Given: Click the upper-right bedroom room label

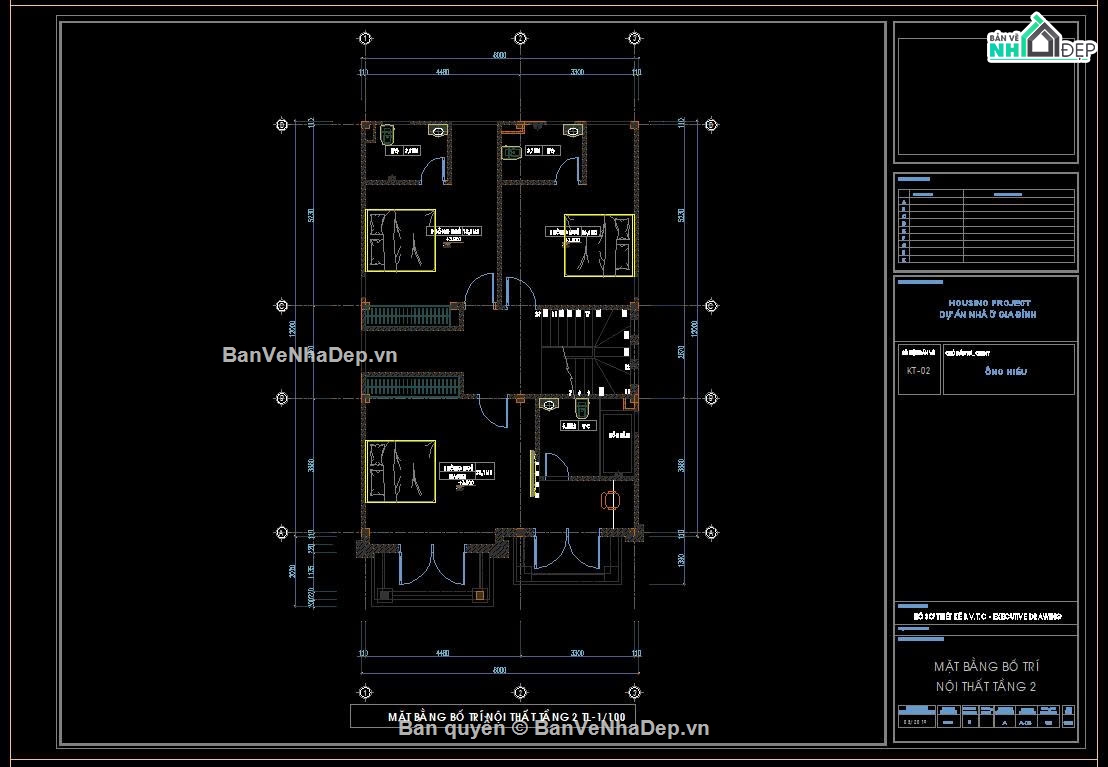Looking at the screenshot, I should 574,234.
